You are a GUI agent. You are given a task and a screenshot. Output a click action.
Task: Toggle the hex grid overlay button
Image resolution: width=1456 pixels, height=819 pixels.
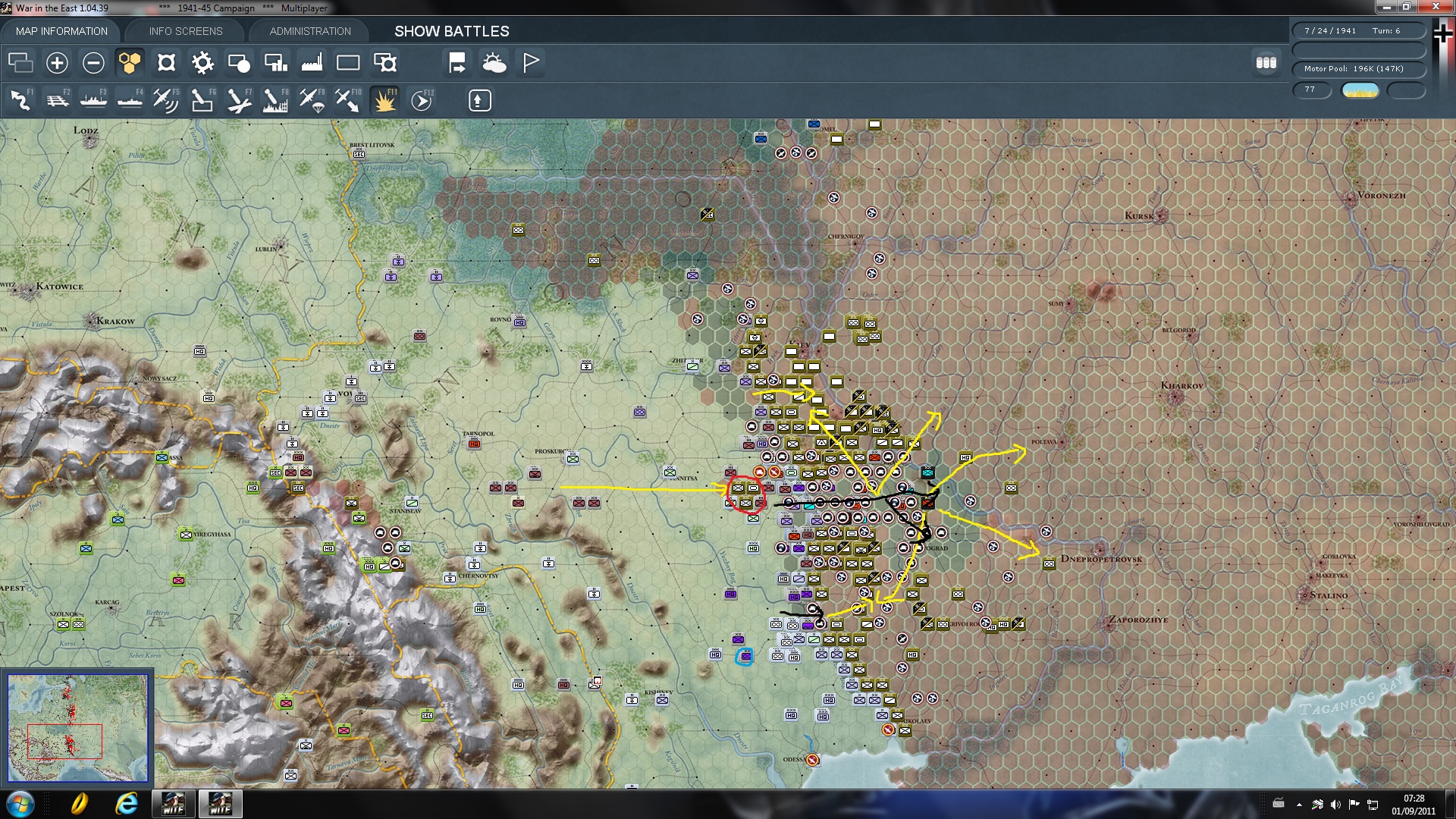pyautogui.click(x=130, y=63)
